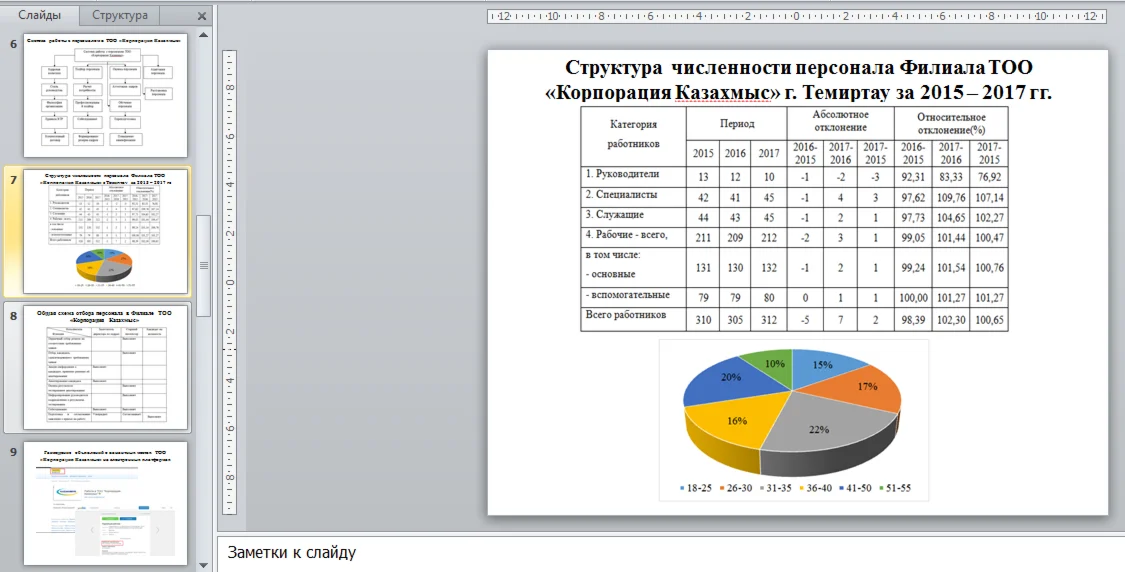This screenshot has height=572, width=1125.
Task: Click table header Категория работников
Action: [633, 134]
